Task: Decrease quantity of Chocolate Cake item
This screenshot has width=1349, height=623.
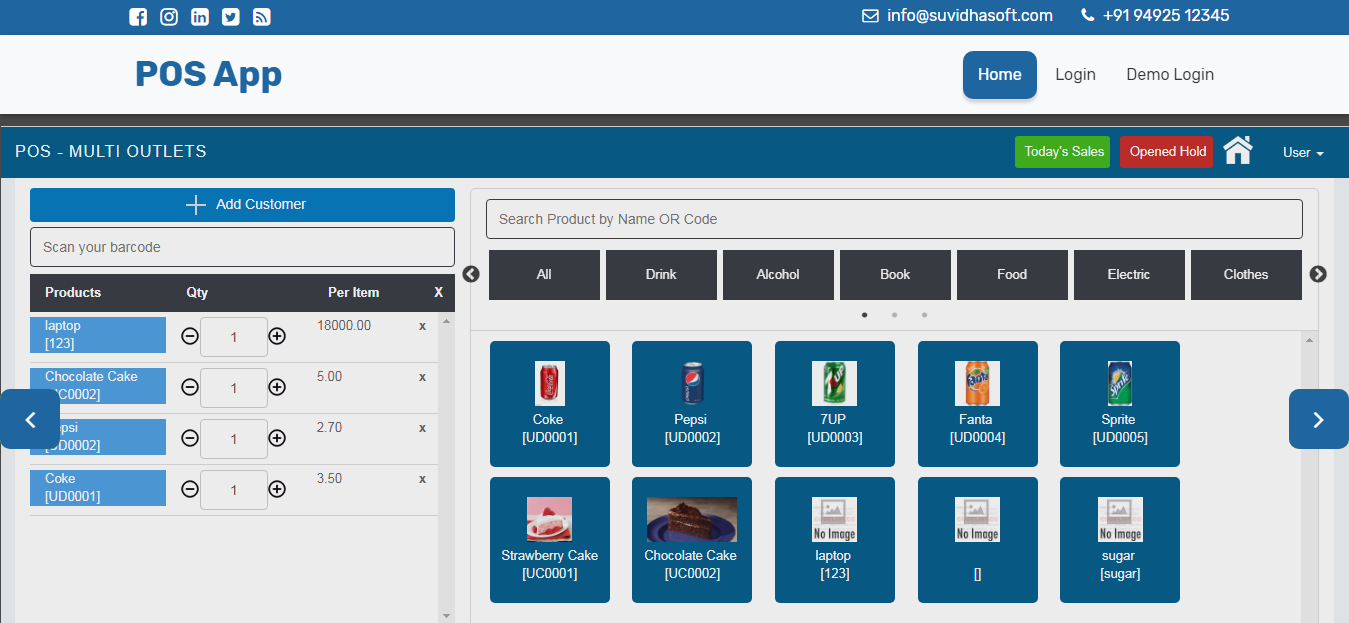Action: point(189,387)
